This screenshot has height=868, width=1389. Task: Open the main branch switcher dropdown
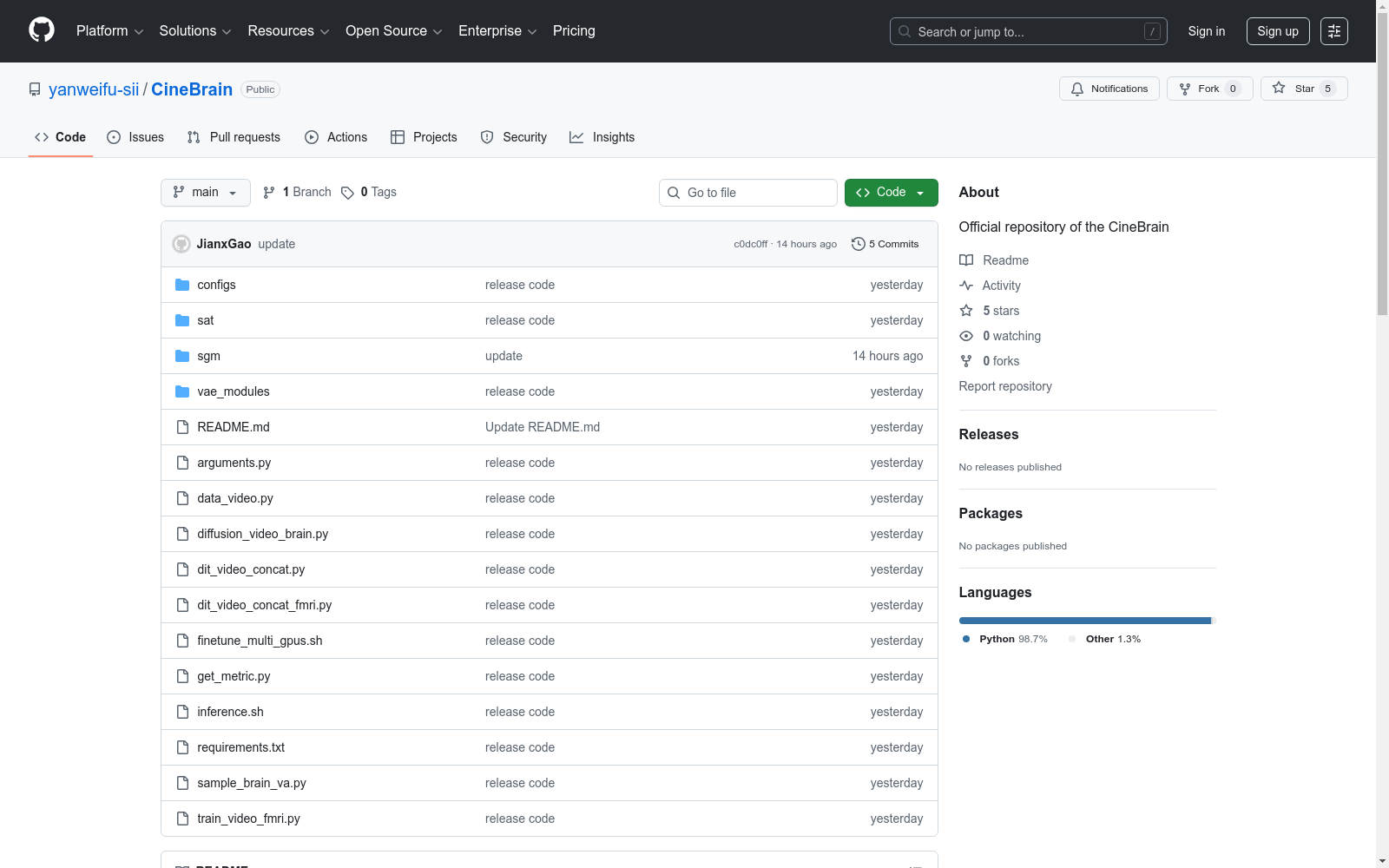206,193
